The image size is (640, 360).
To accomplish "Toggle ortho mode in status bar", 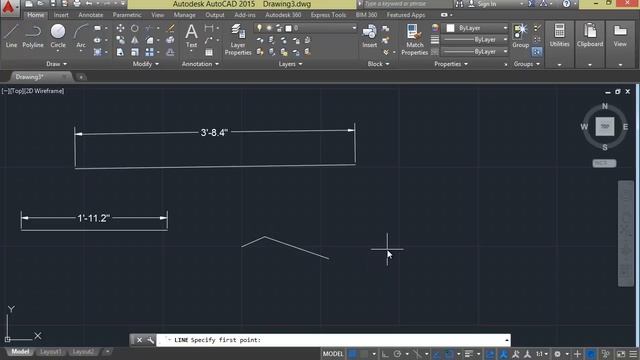I will tap(385, 354).
